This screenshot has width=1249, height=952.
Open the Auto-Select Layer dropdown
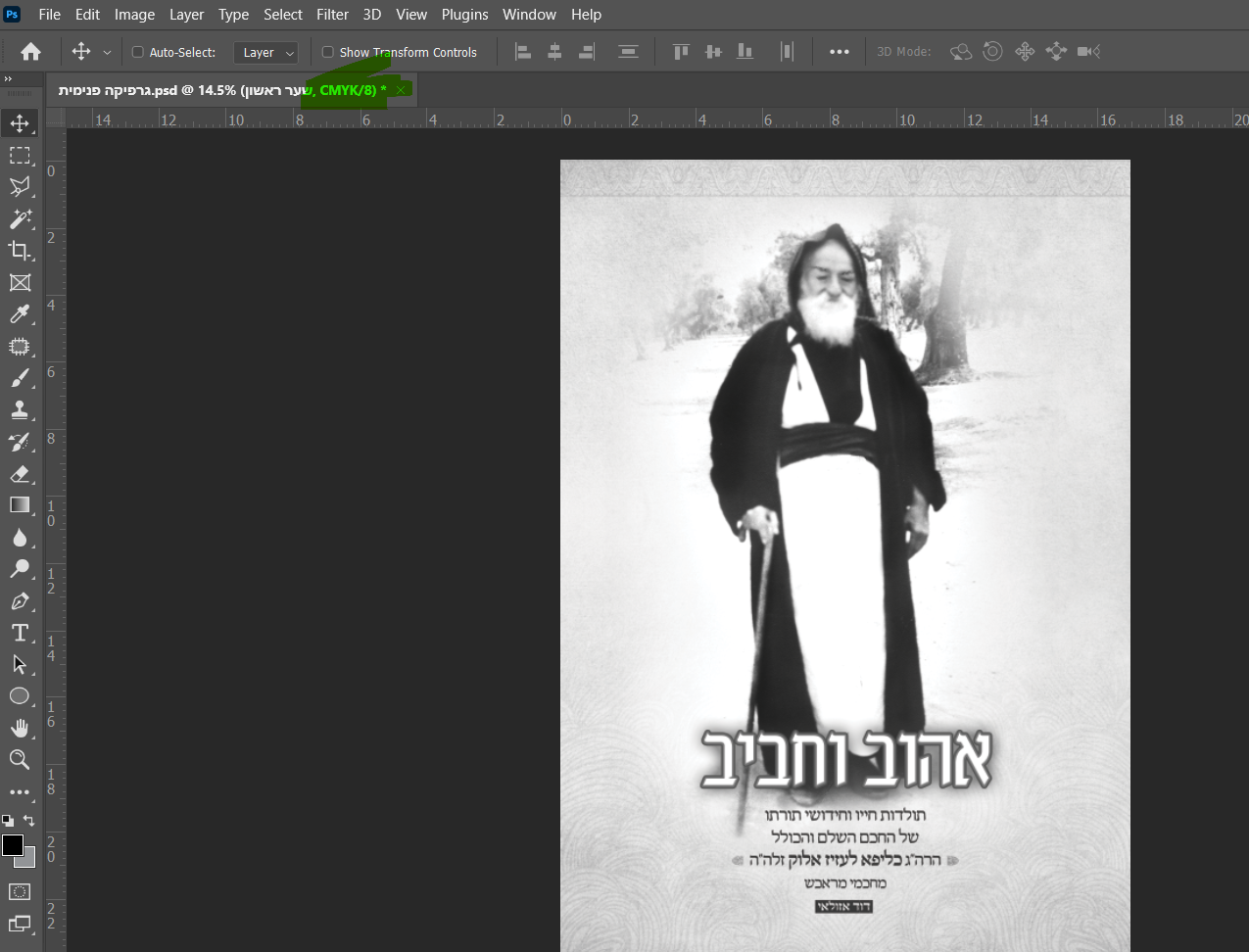click(265, 51)
